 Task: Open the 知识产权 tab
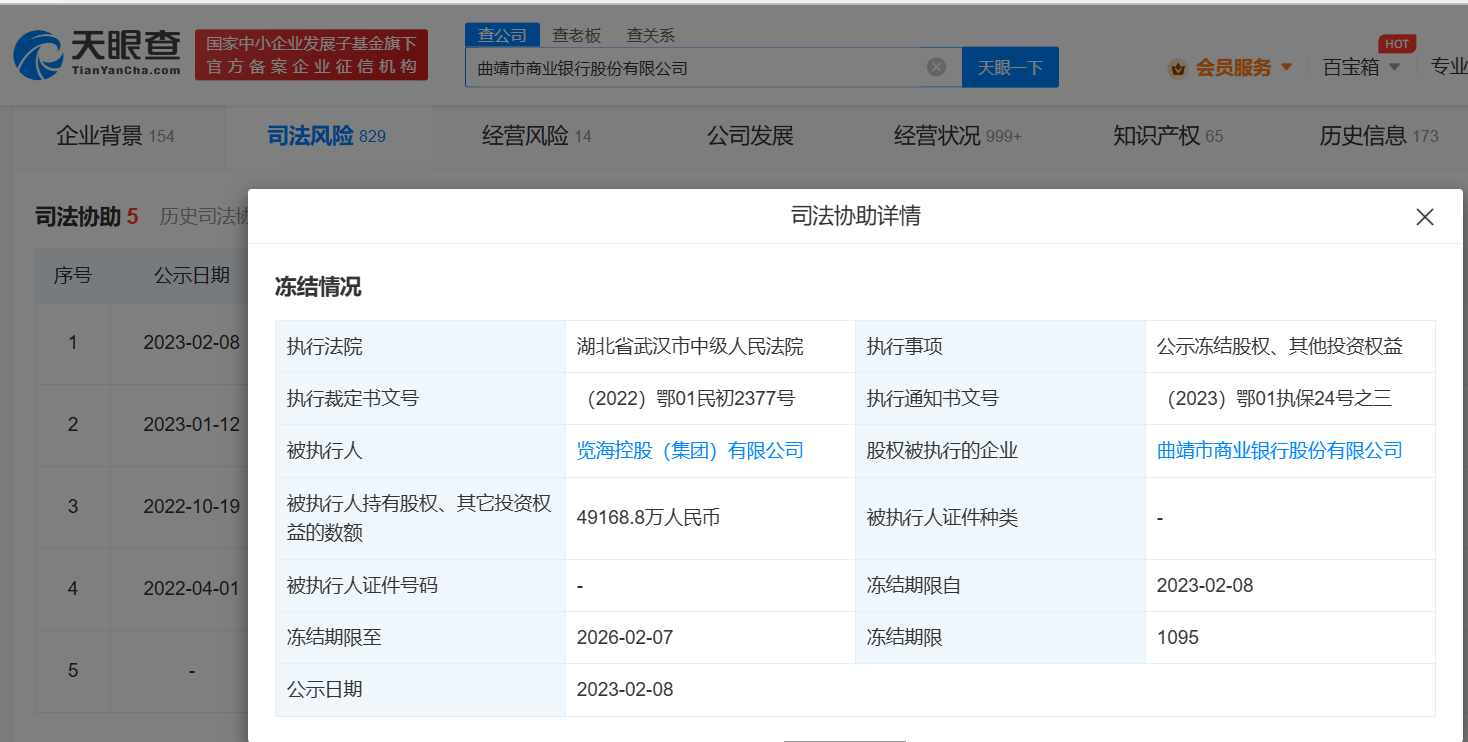coord(1168,136)
